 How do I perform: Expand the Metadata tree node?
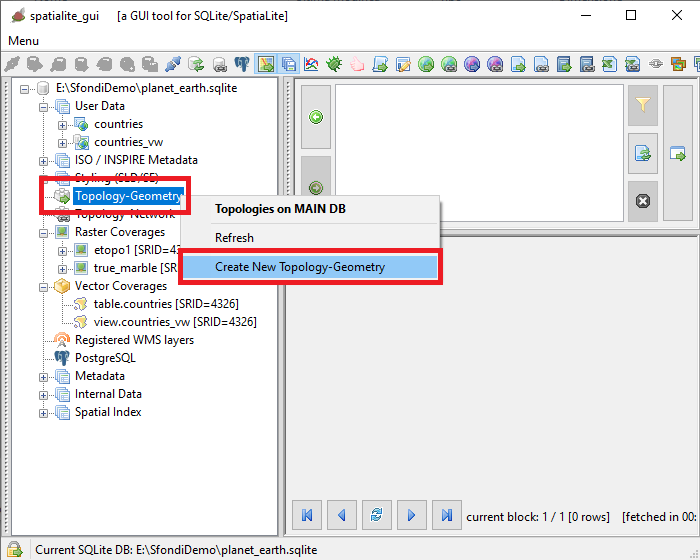coord(43,377)
